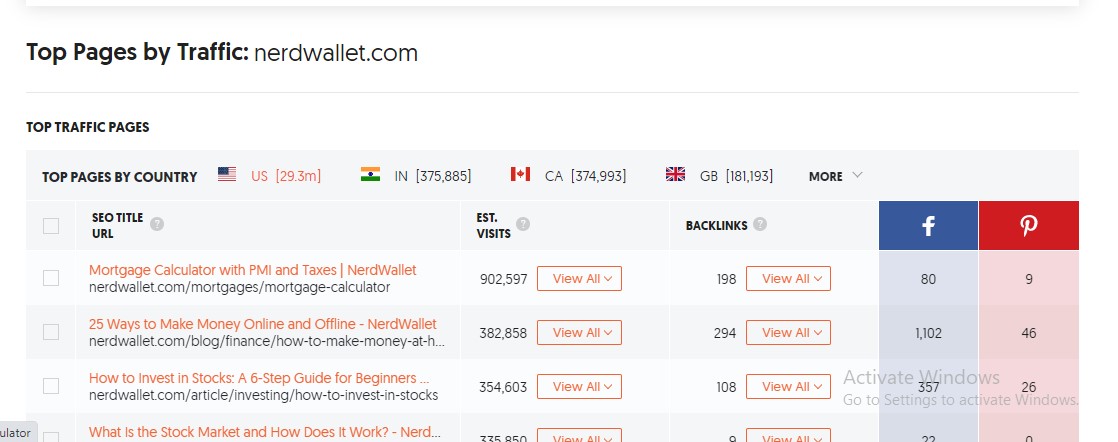The width and height of the screenshot is (1118, 442).
Task: Click help icon next to SEO Title URL
Action: (157, 225)
